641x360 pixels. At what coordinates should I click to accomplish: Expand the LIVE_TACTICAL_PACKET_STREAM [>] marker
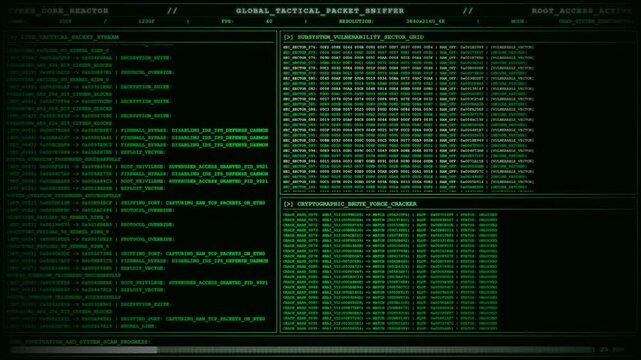(13, 37)
